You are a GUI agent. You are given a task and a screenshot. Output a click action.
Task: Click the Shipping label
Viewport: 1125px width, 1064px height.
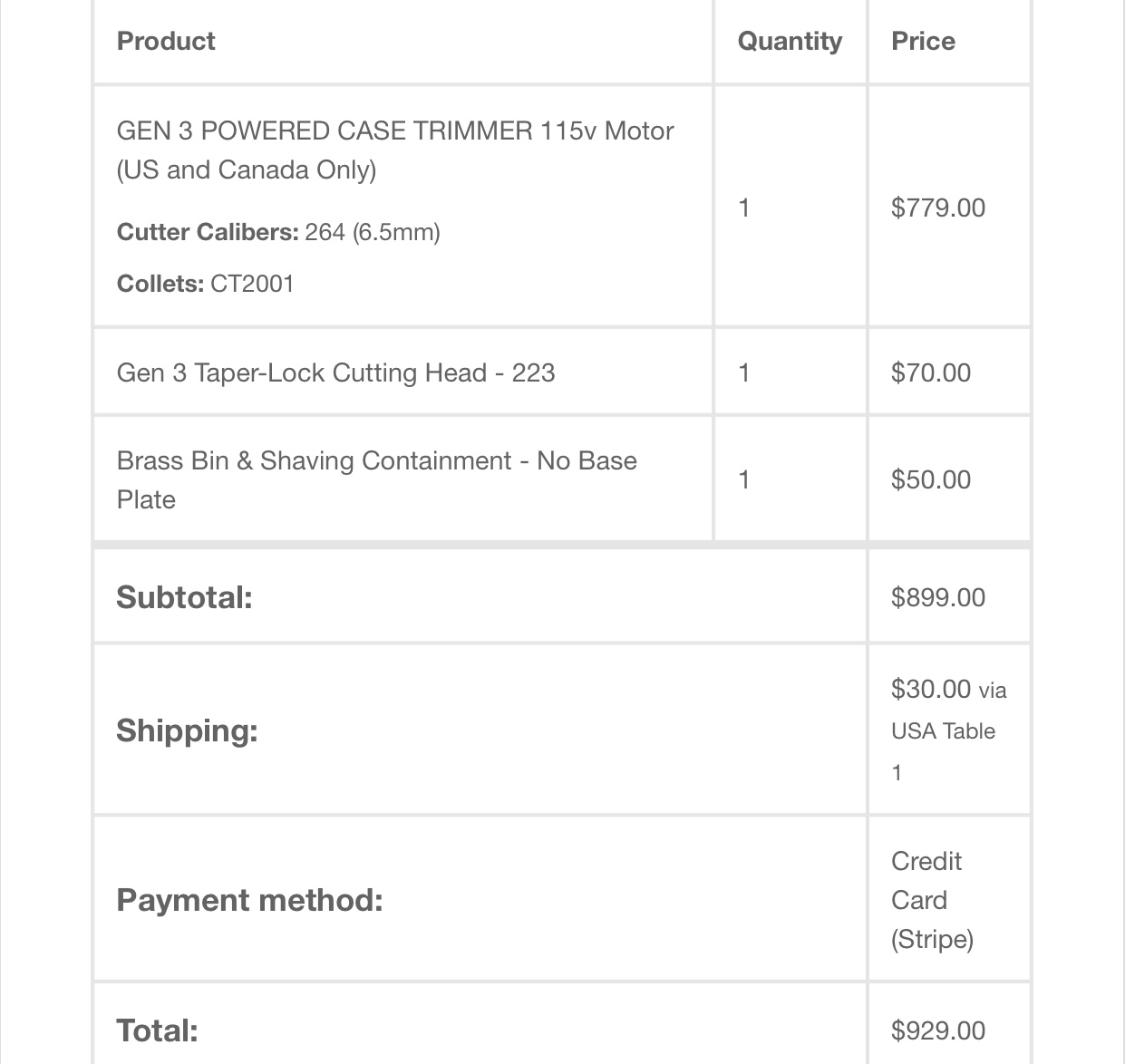click(x=187, y=730)
